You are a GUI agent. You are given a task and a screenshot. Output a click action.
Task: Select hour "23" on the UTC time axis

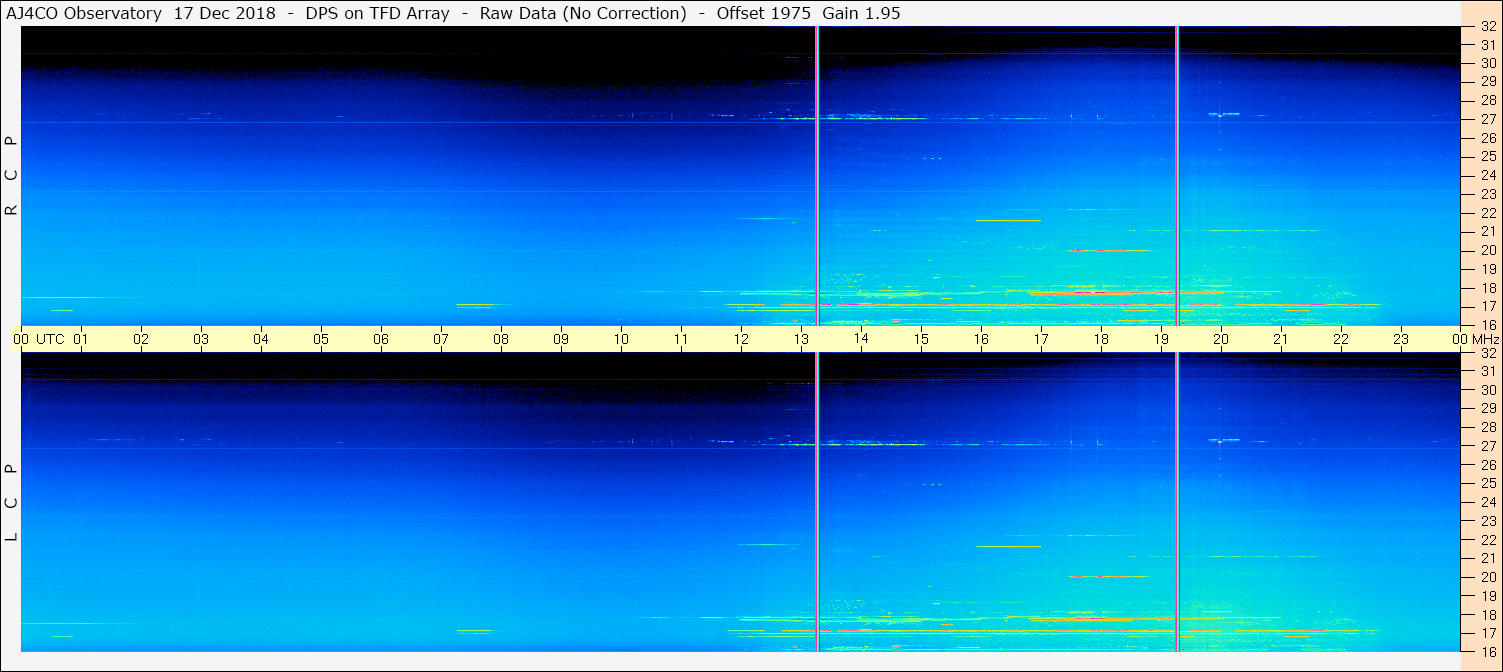click(1401, 339)
